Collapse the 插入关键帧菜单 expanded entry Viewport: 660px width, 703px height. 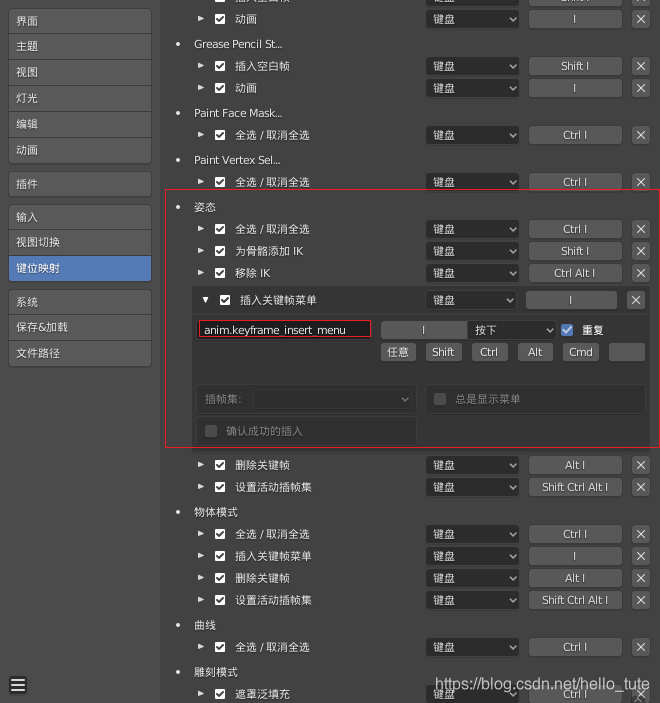(205, 300)
